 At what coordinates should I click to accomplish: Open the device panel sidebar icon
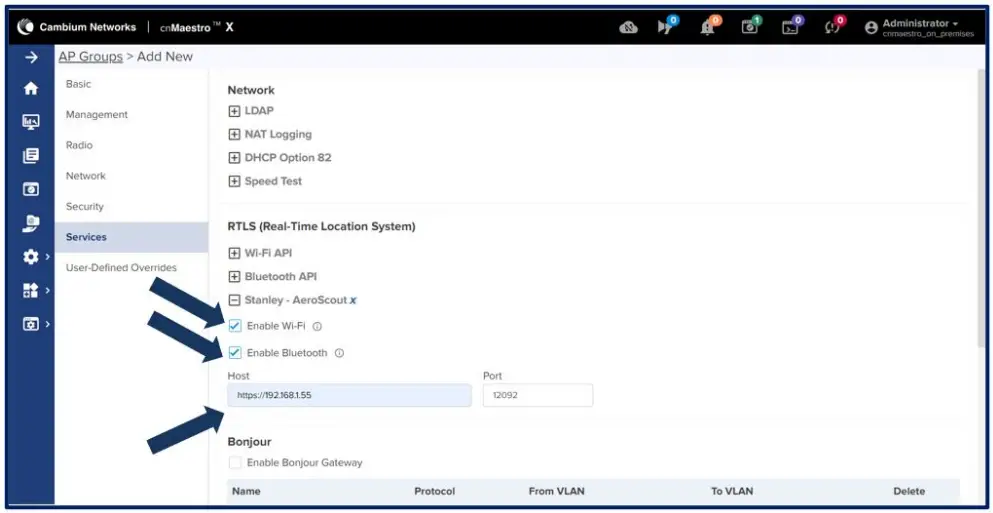click(31, 189)
